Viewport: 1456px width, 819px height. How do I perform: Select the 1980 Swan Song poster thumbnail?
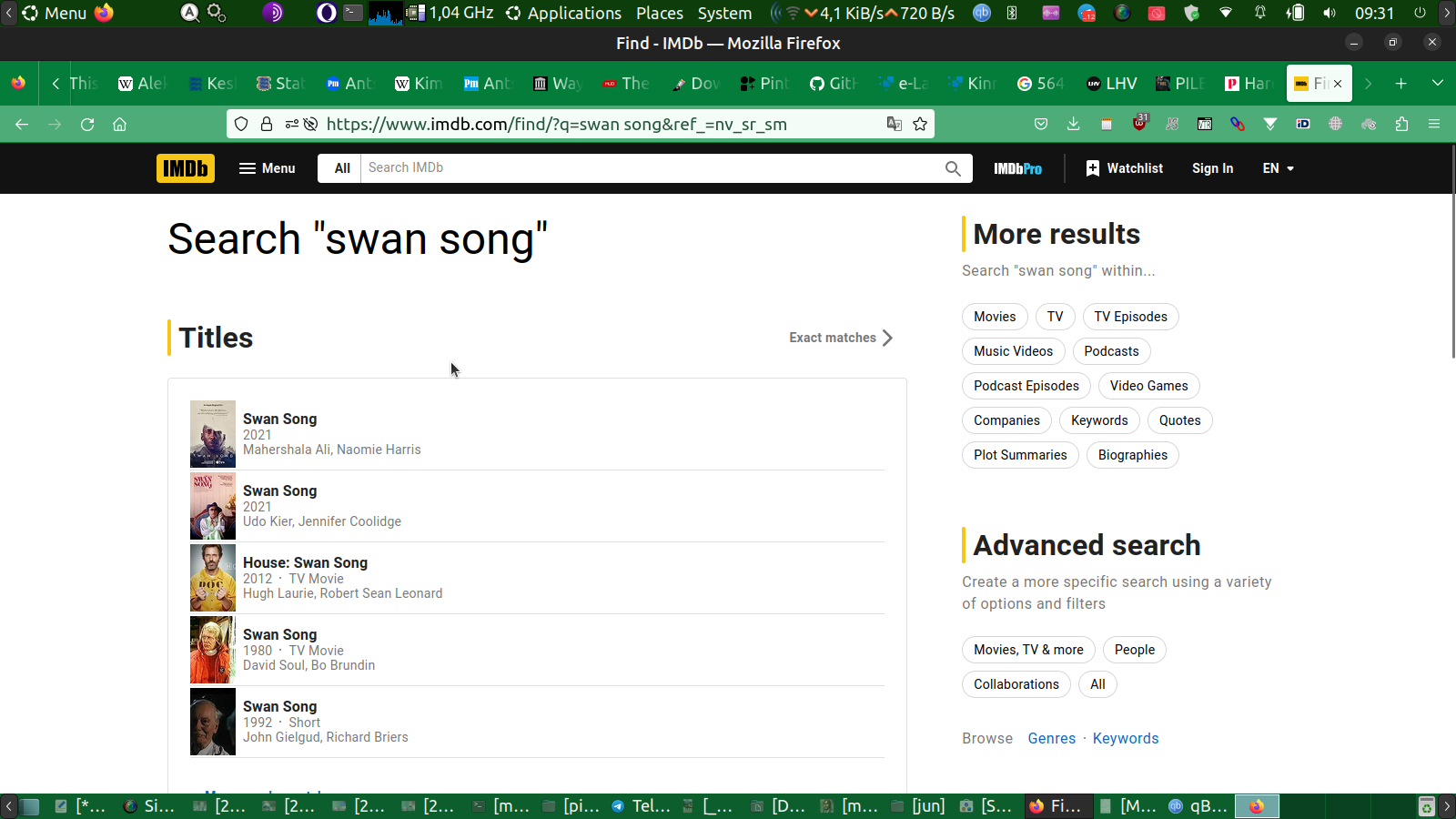coord(213,650)
